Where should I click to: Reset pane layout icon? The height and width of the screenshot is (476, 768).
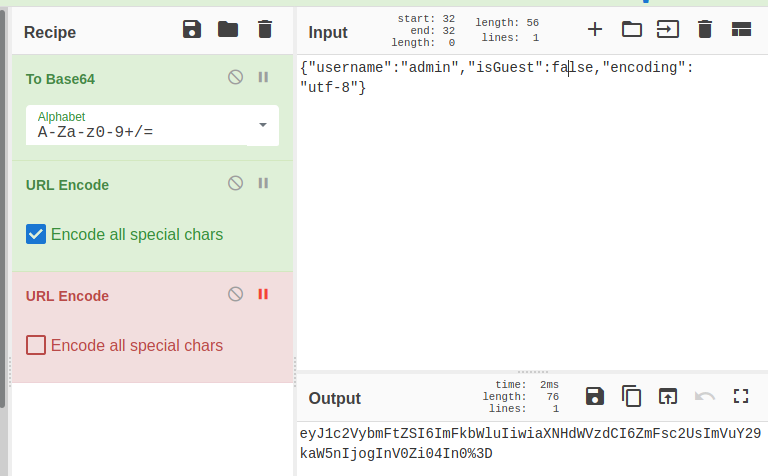pos(741,29)
